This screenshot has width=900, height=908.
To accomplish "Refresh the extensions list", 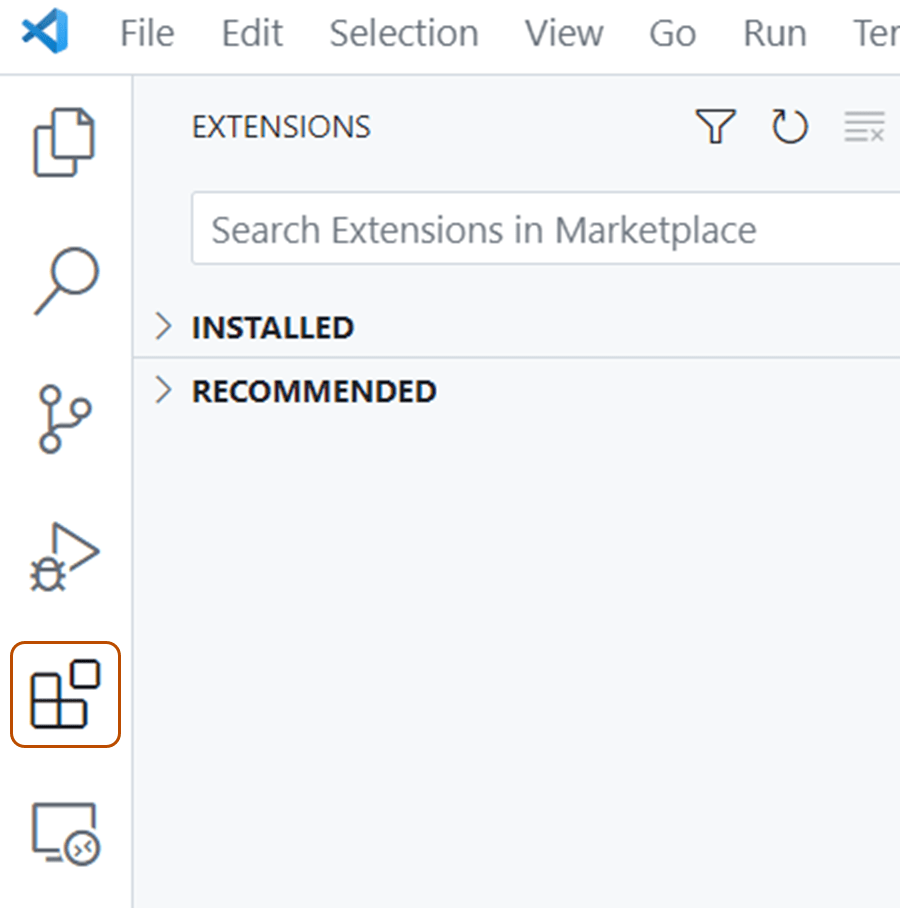I will click(789, 127).
